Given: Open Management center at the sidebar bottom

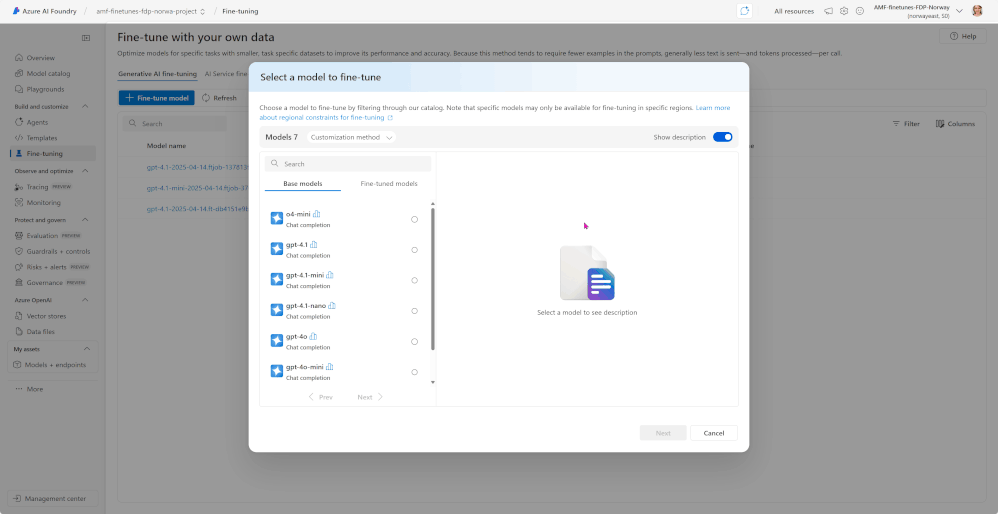Looking at the screenshot, I should point(53,499).
